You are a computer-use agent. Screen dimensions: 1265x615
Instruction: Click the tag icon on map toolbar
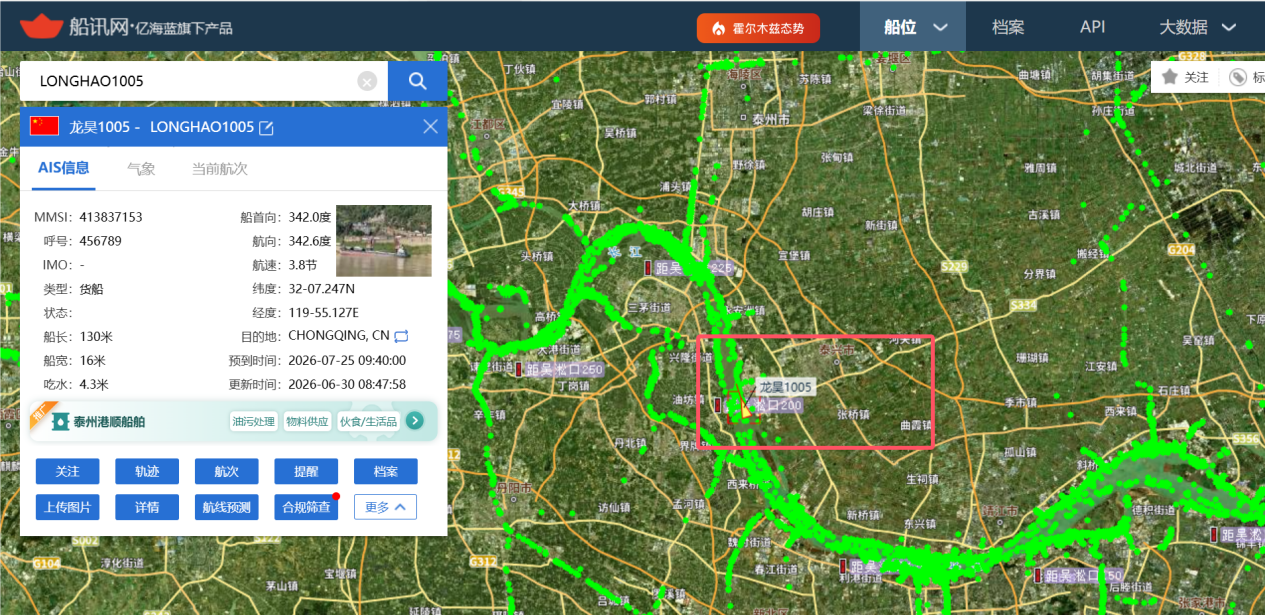click(1238, 77)
